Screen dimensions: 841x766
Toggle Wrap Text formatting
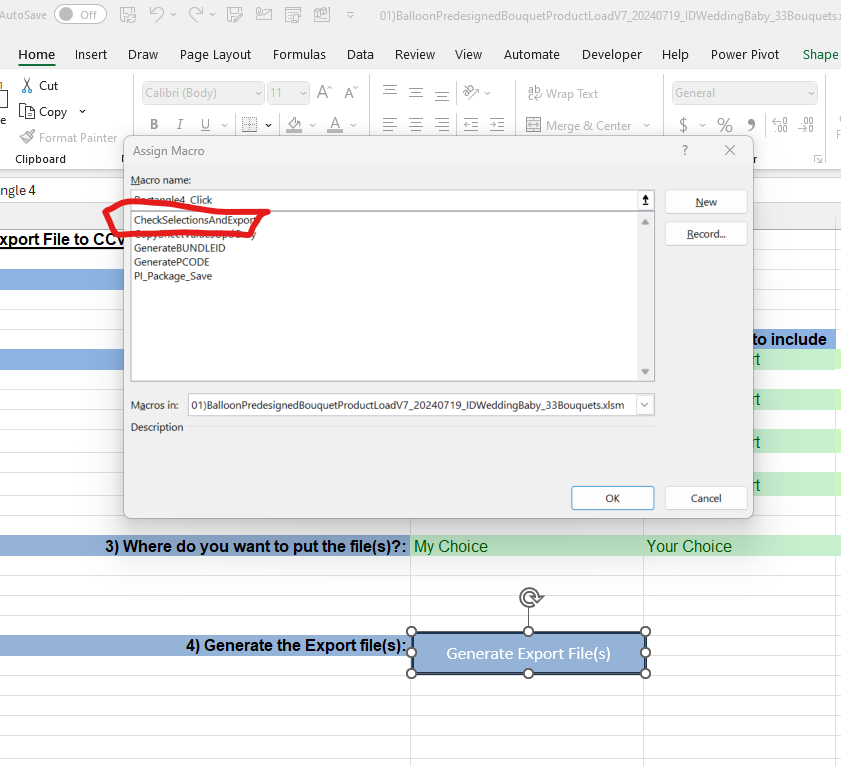click(x=562, y=93)
